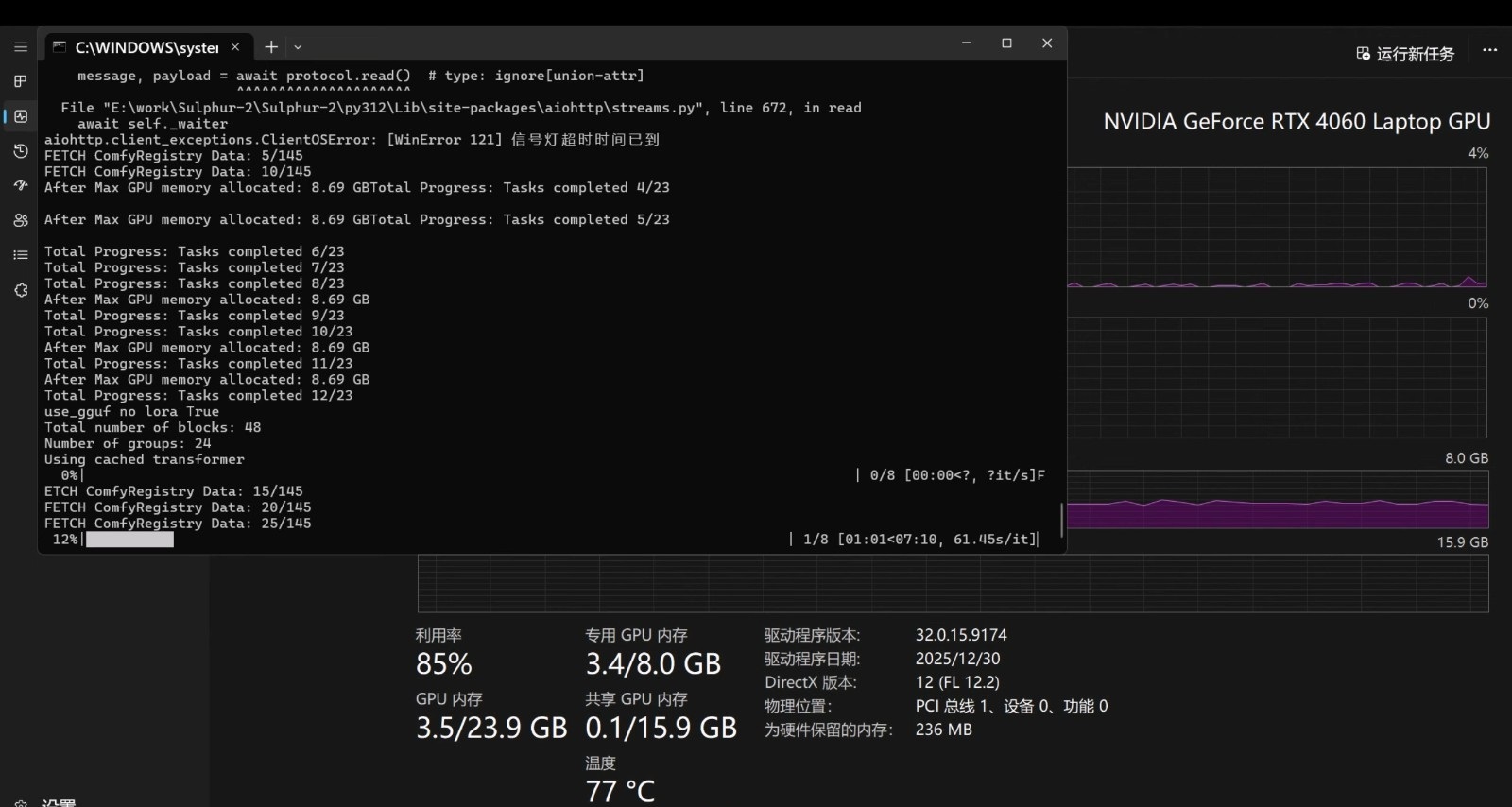Screen dimensions: 1512x807
Task: Expand the terminal new-tab profile dropdown
Action: pos(298,47)
